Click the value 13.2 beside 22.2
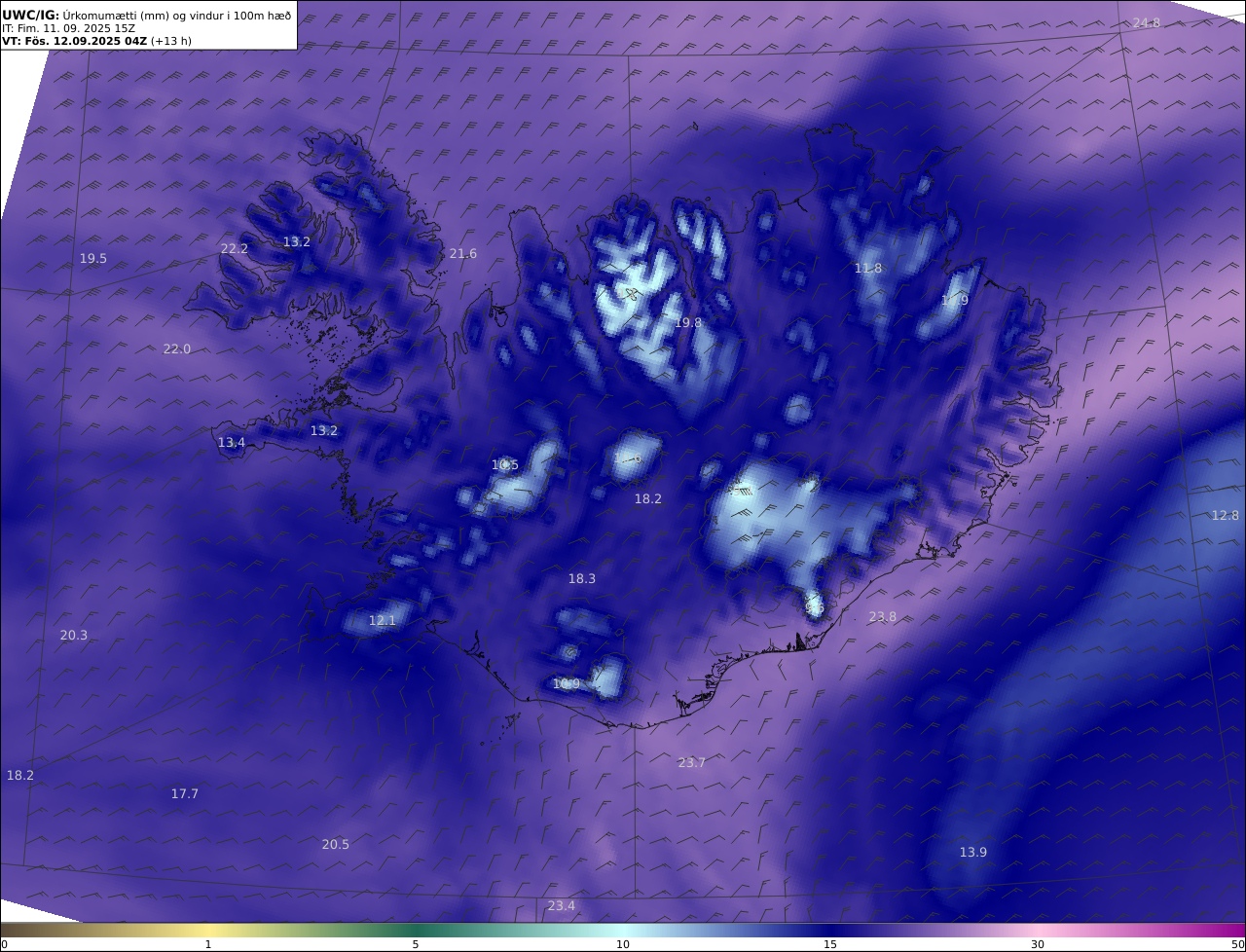Viewport: 1246px width, 952px height. coord(297,242)
